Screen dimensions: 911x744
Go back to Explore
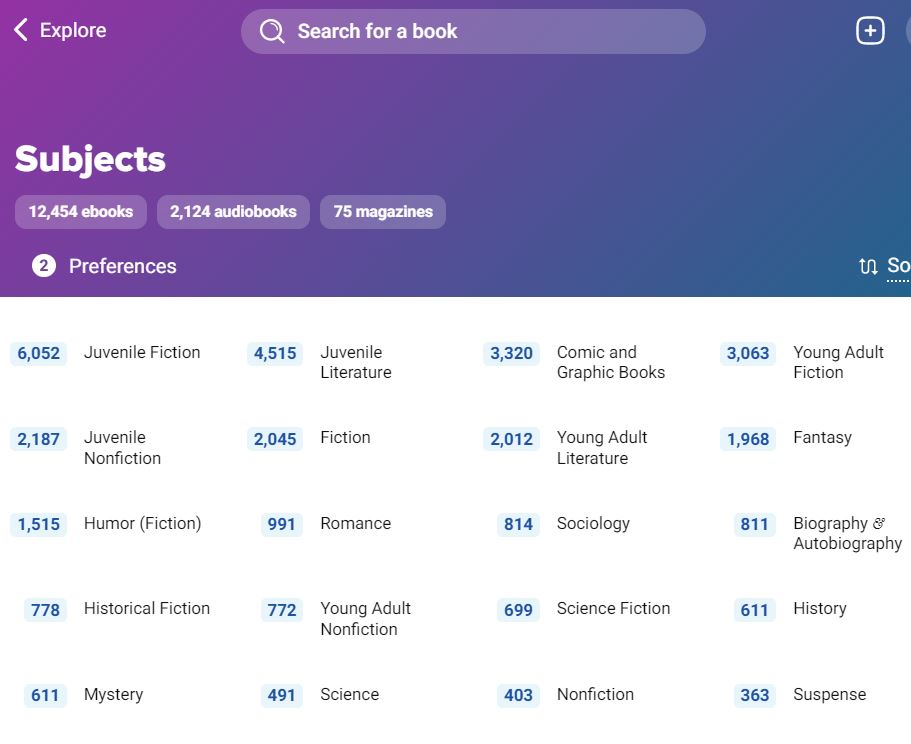pyautogui.click(x=72, y=31)
